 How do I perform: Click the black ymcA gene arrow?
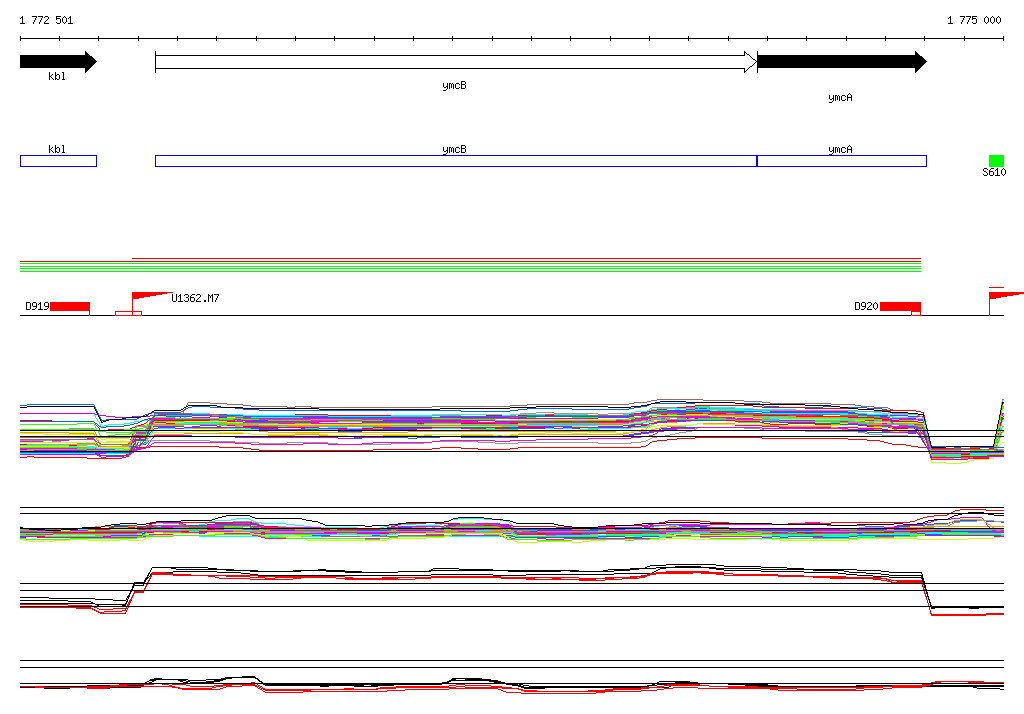840,62
